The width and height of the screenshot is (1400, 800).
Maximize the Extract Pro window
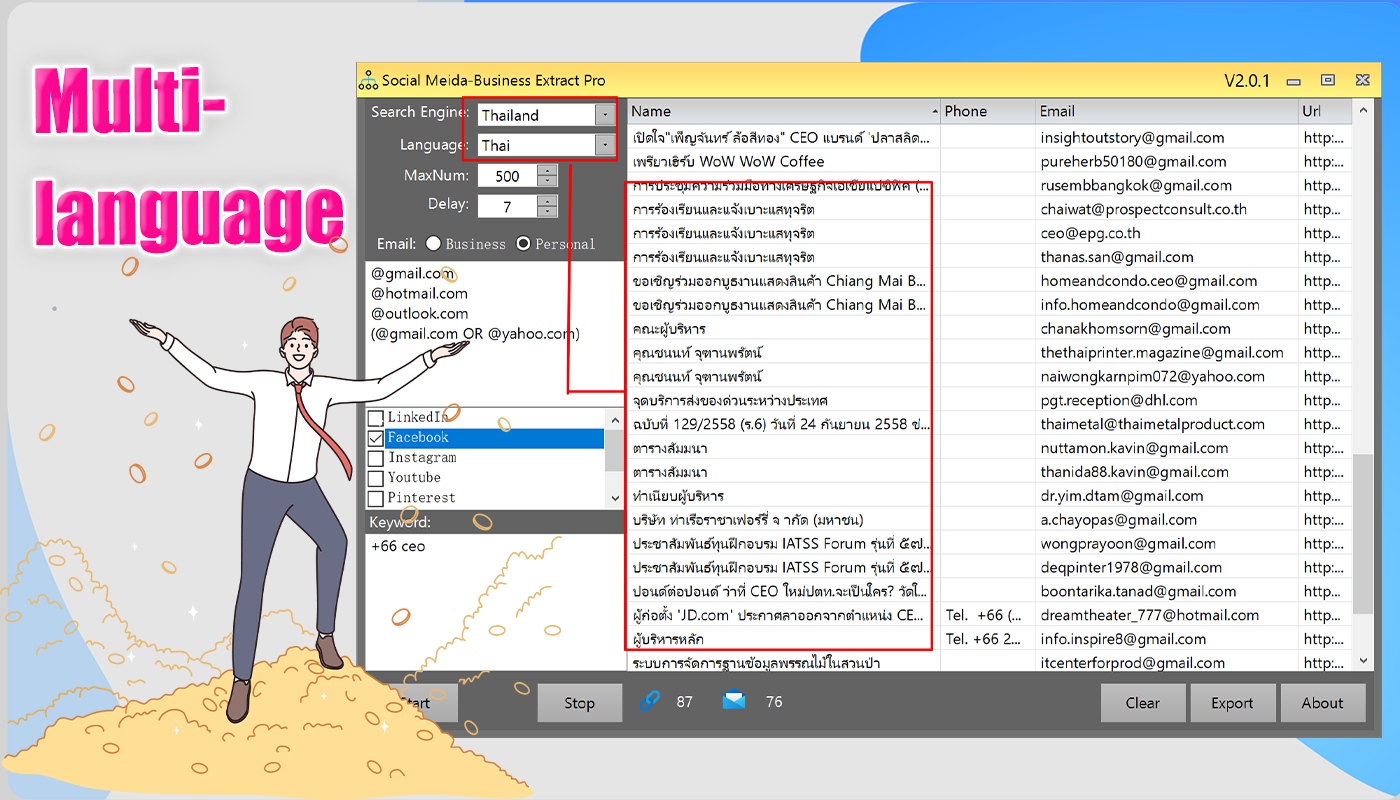pyautogui.click(x=1328, y=80)
